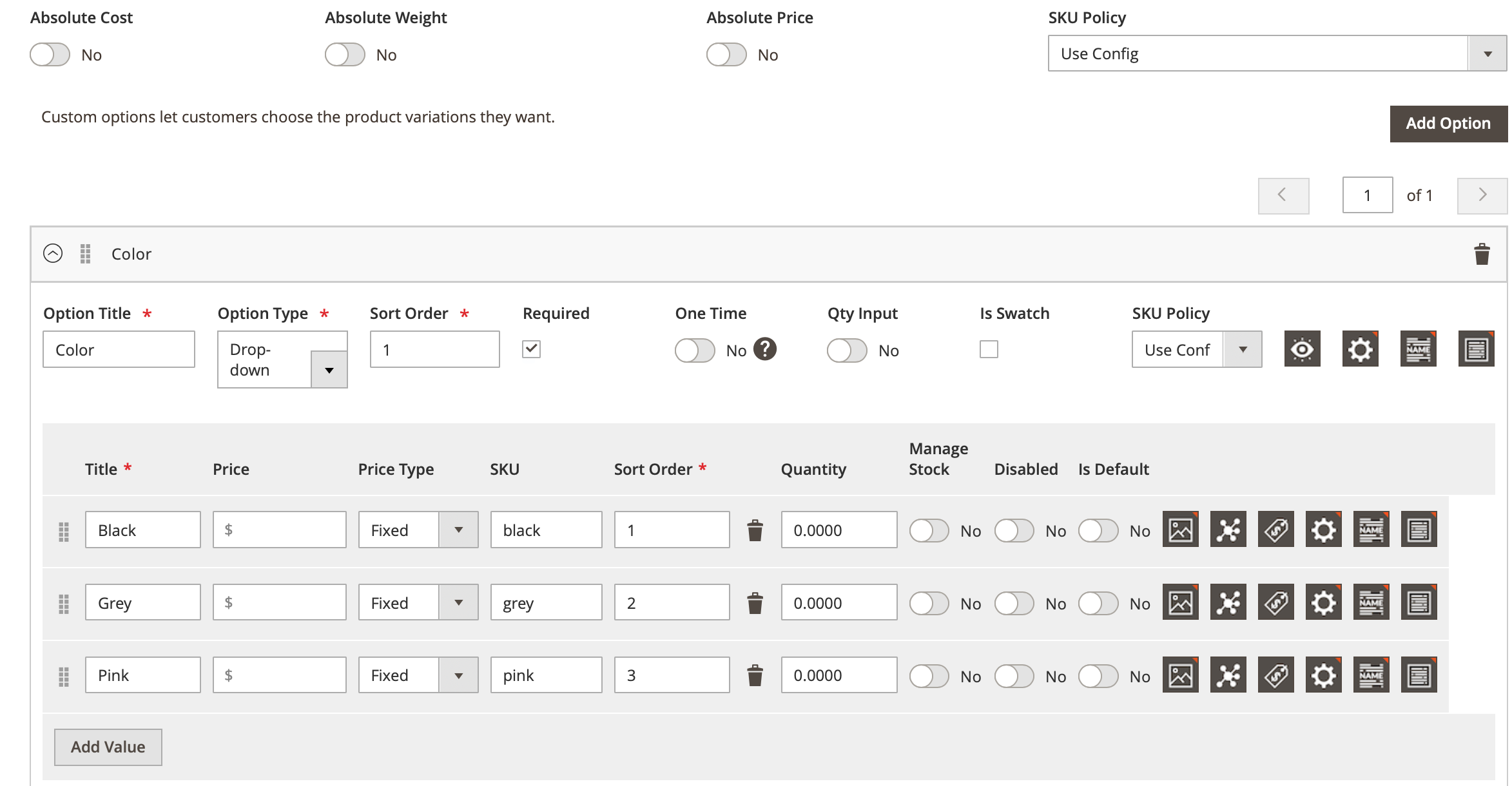Open image settings for Pink value
1512x786 pixels.
click(1180, 675)
